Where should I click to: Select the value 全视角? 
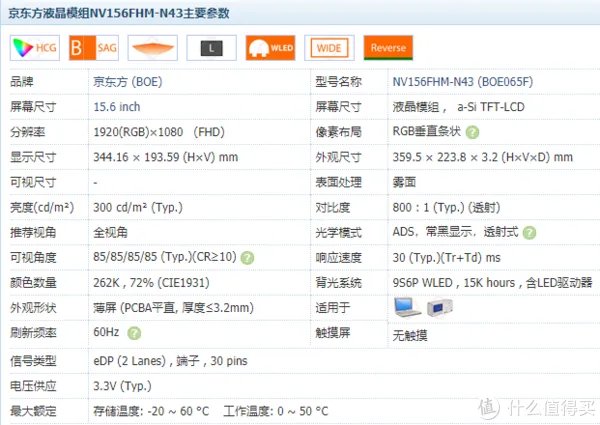pyautogui.click(x=111, y=232)
